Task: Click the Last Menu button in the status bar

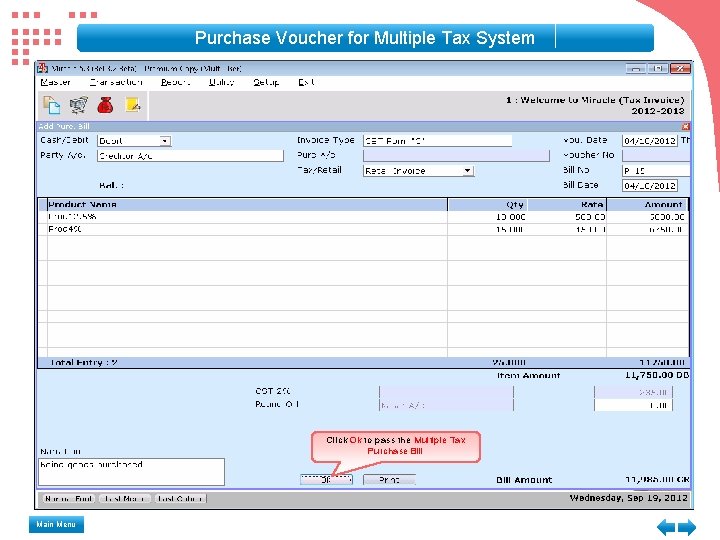Action: pyautogui.click(x=125, y=499)
